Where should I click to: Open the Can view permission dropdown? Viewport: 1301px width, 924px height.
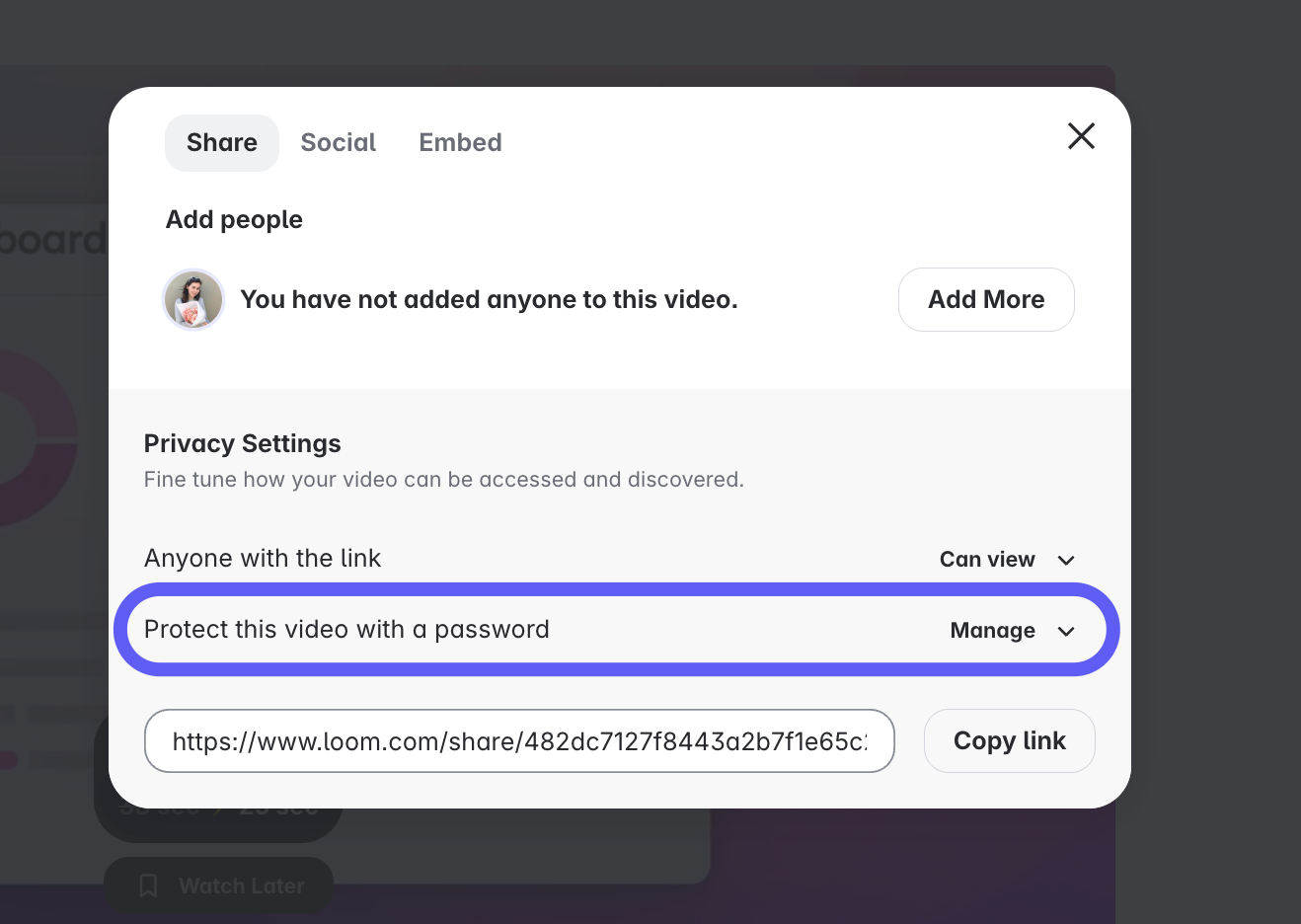point(988,560)
